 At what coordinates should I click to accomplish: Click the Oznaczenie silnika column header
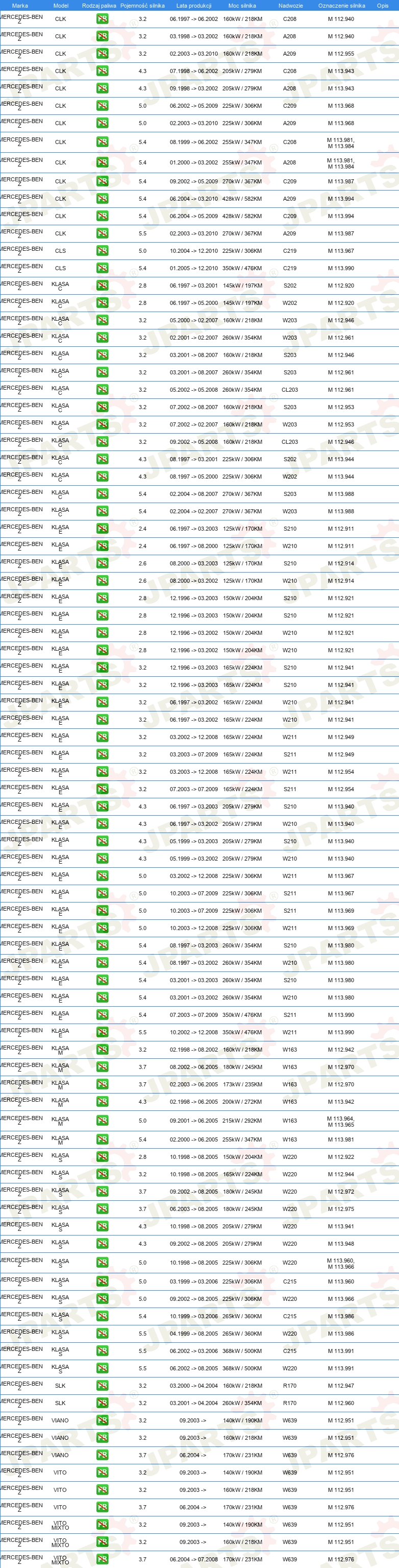(342, 6)
